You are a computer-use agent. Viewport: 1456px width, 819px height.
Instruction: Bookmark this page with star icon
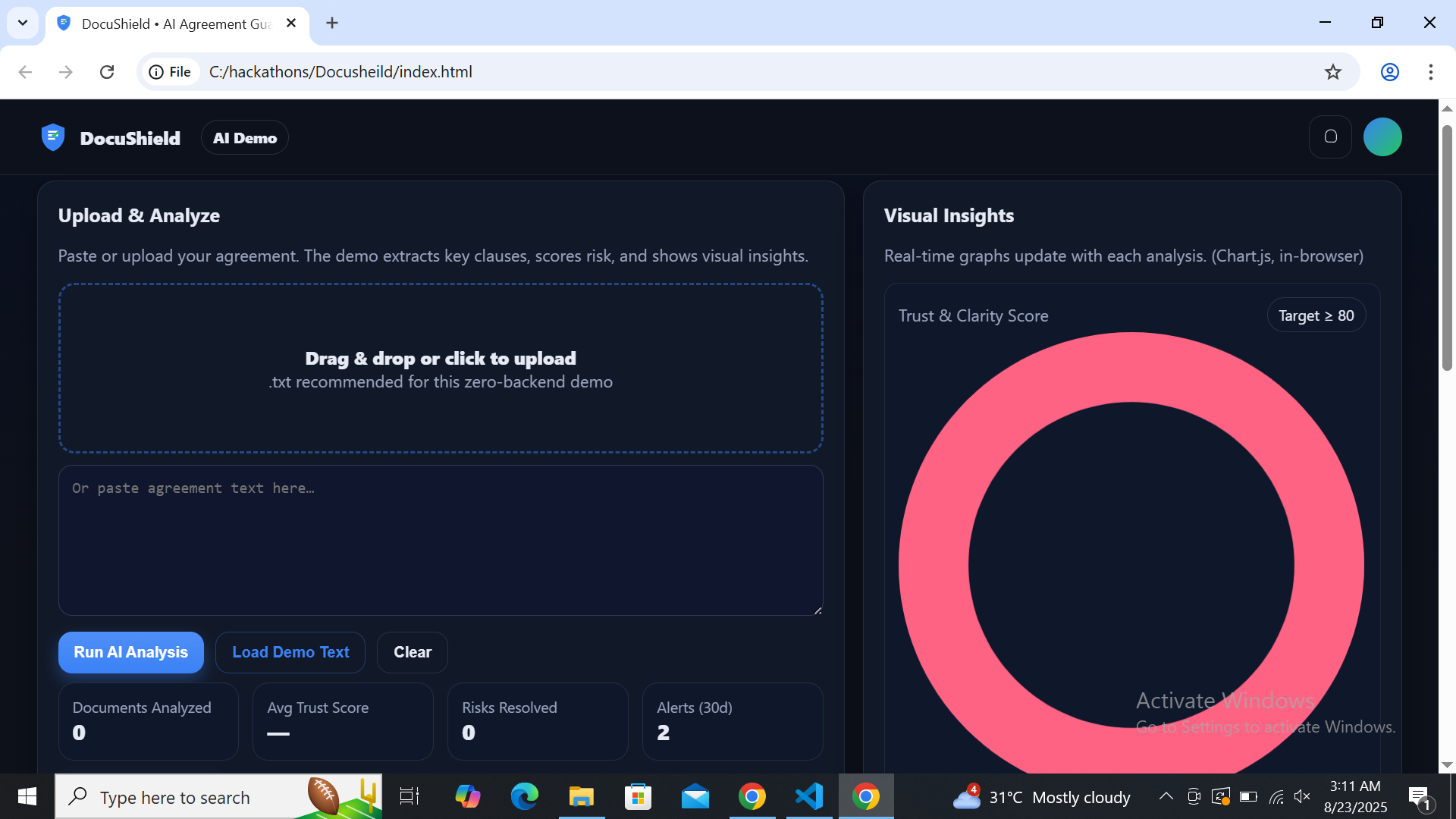click(x=1332, y=72)
